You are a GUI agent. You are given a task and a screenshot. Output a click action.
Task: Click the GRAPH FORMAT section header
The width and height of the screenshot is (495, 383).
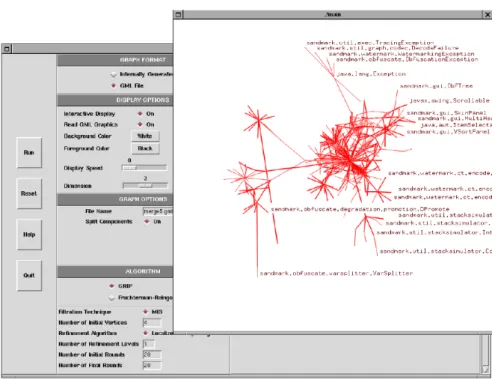pos(115,60)
